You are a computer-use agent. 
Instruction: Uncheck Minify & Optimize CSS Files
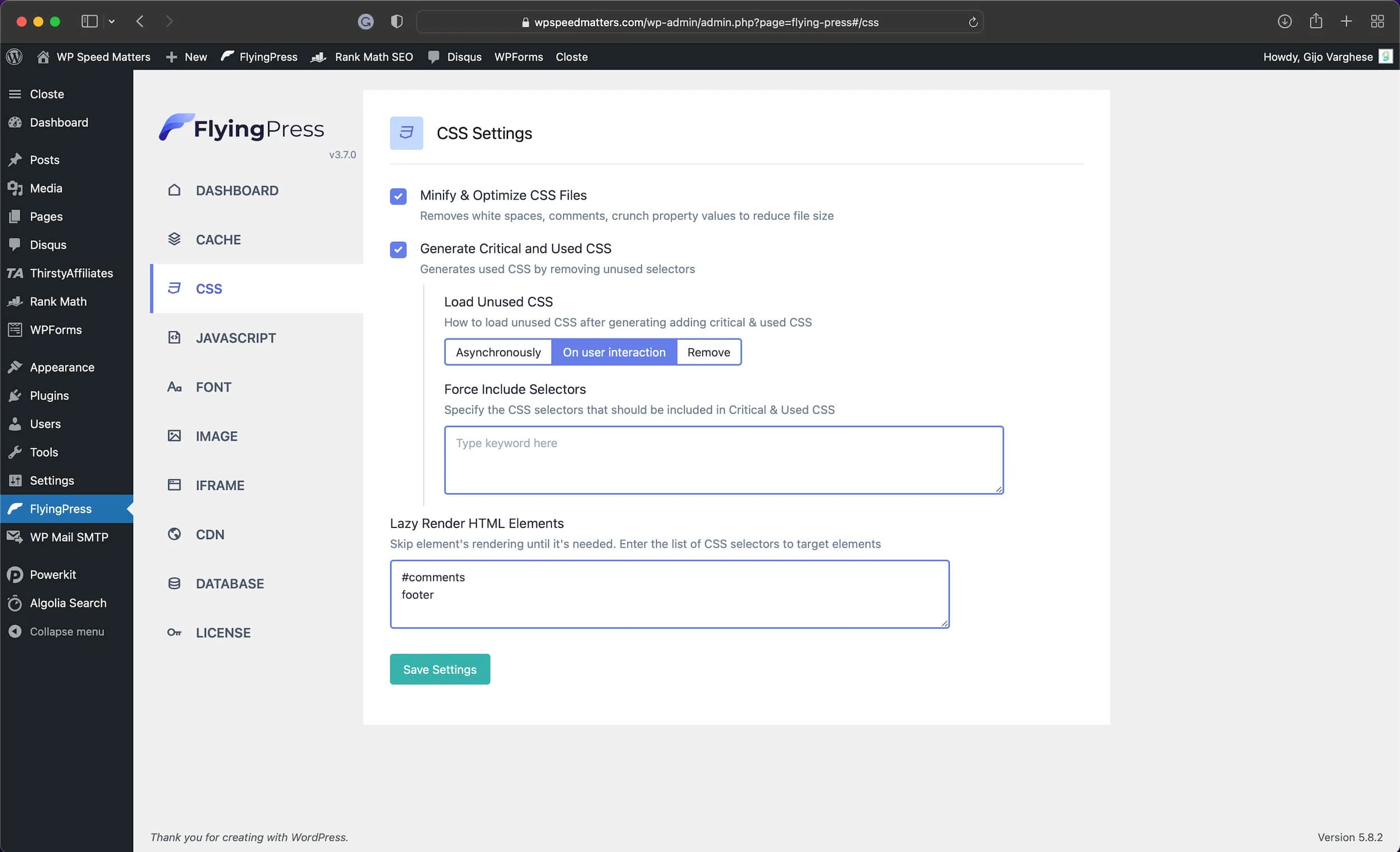398,196
